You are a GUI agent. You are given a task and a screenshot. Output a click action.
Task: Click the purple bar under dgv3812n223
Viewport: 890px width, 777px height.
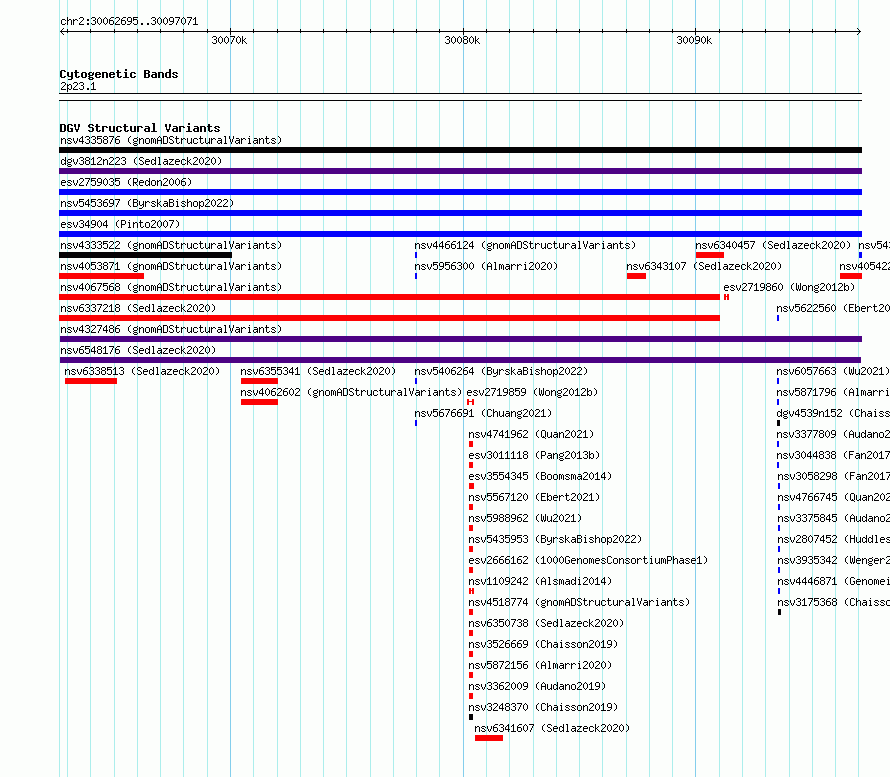tap(460, 171)
